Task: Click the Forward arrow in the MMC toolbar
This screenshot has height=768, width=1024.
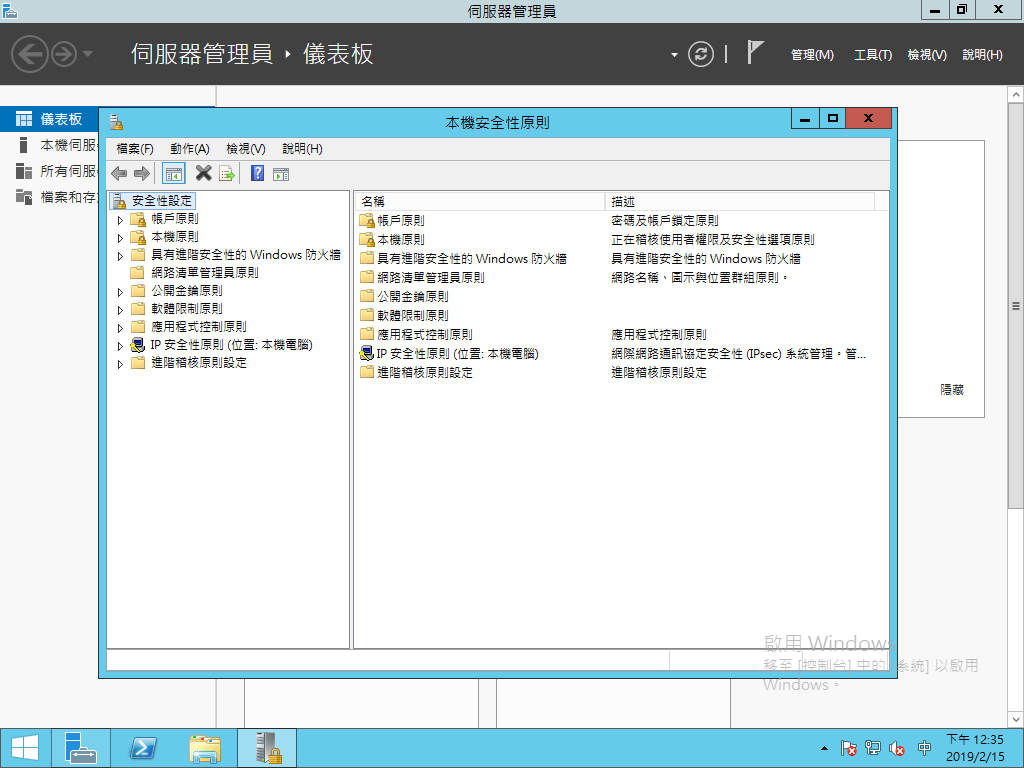Action: coord(142,174)
